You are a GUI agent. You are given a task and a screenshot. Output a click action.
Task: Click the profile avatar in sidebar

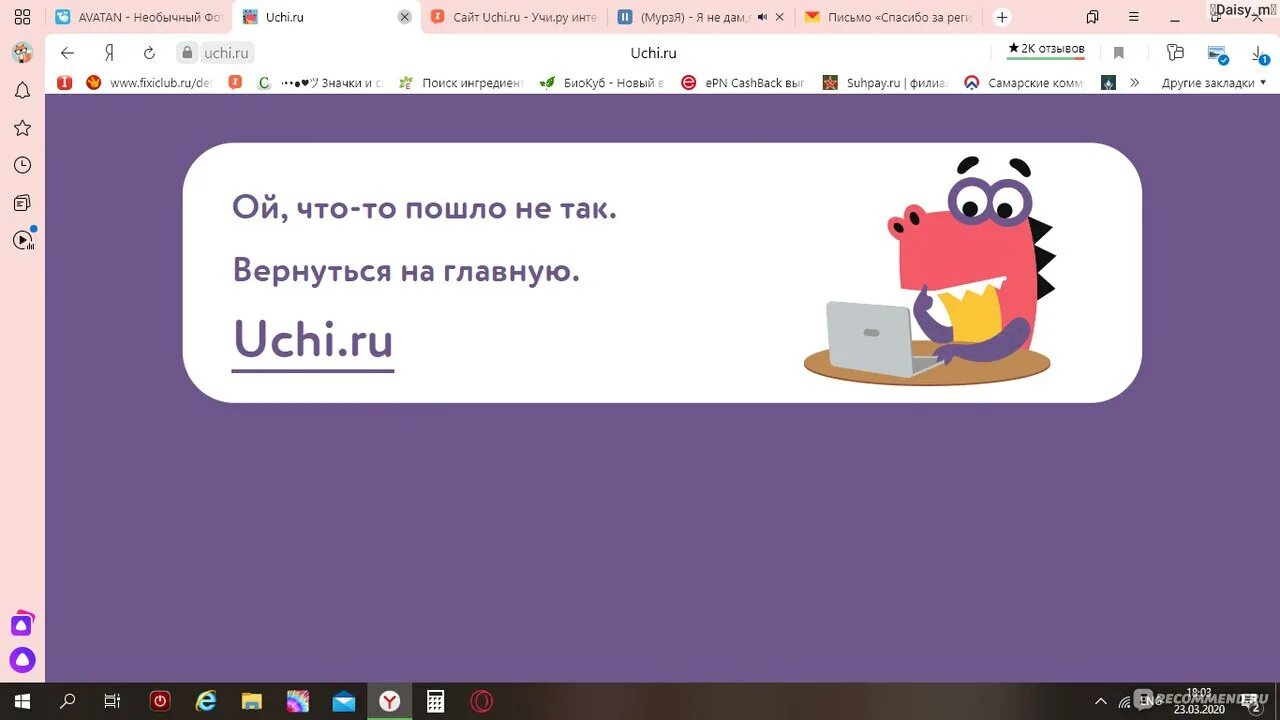[x=22, y=53]
